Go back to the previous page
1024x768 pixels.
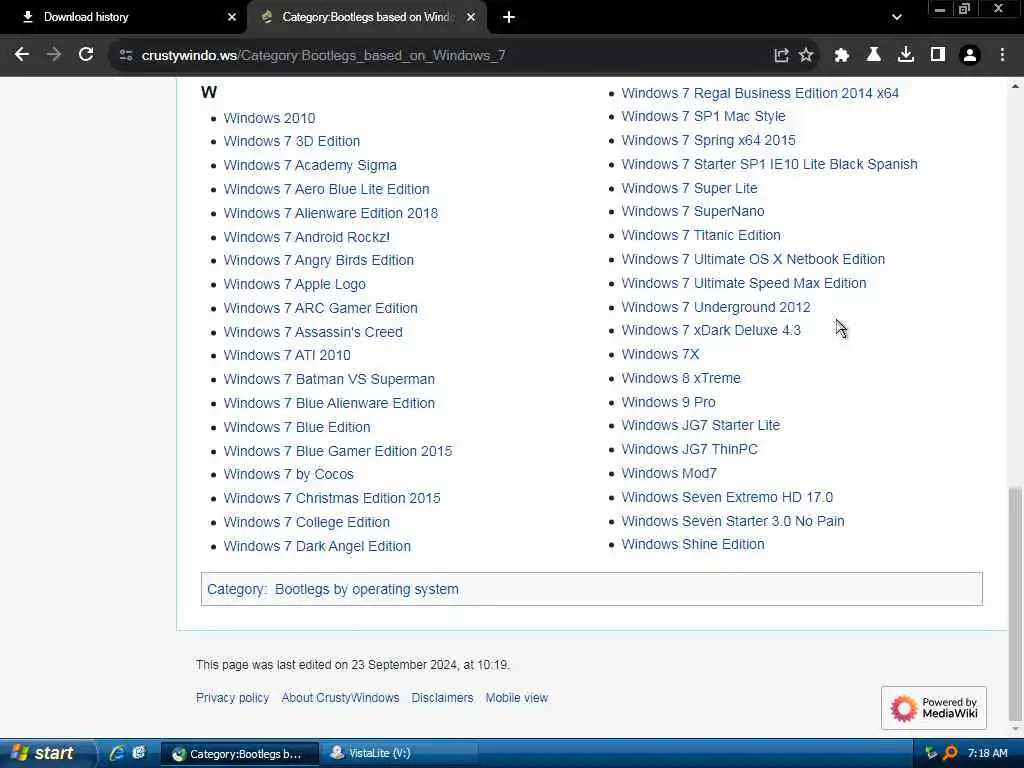pos(22,55)
